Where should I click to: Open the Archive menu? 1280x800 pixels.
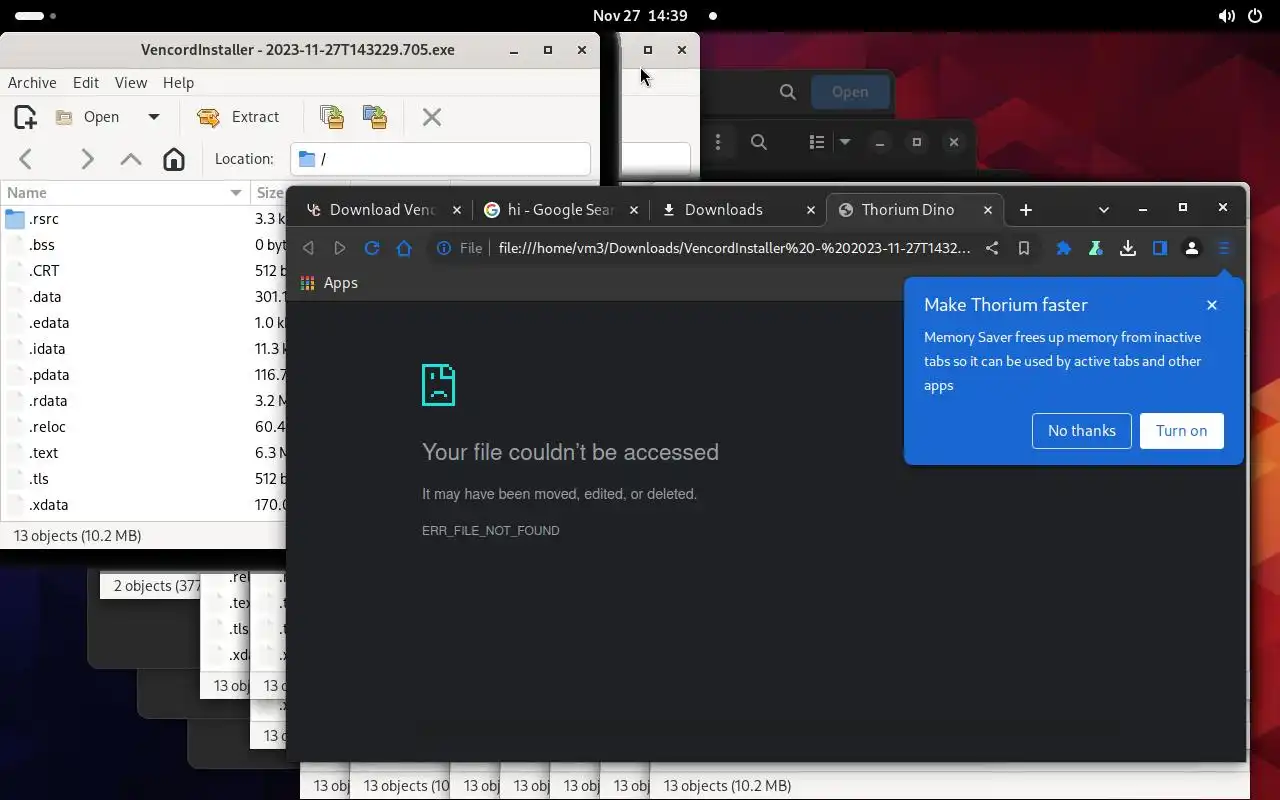point(32,83)
